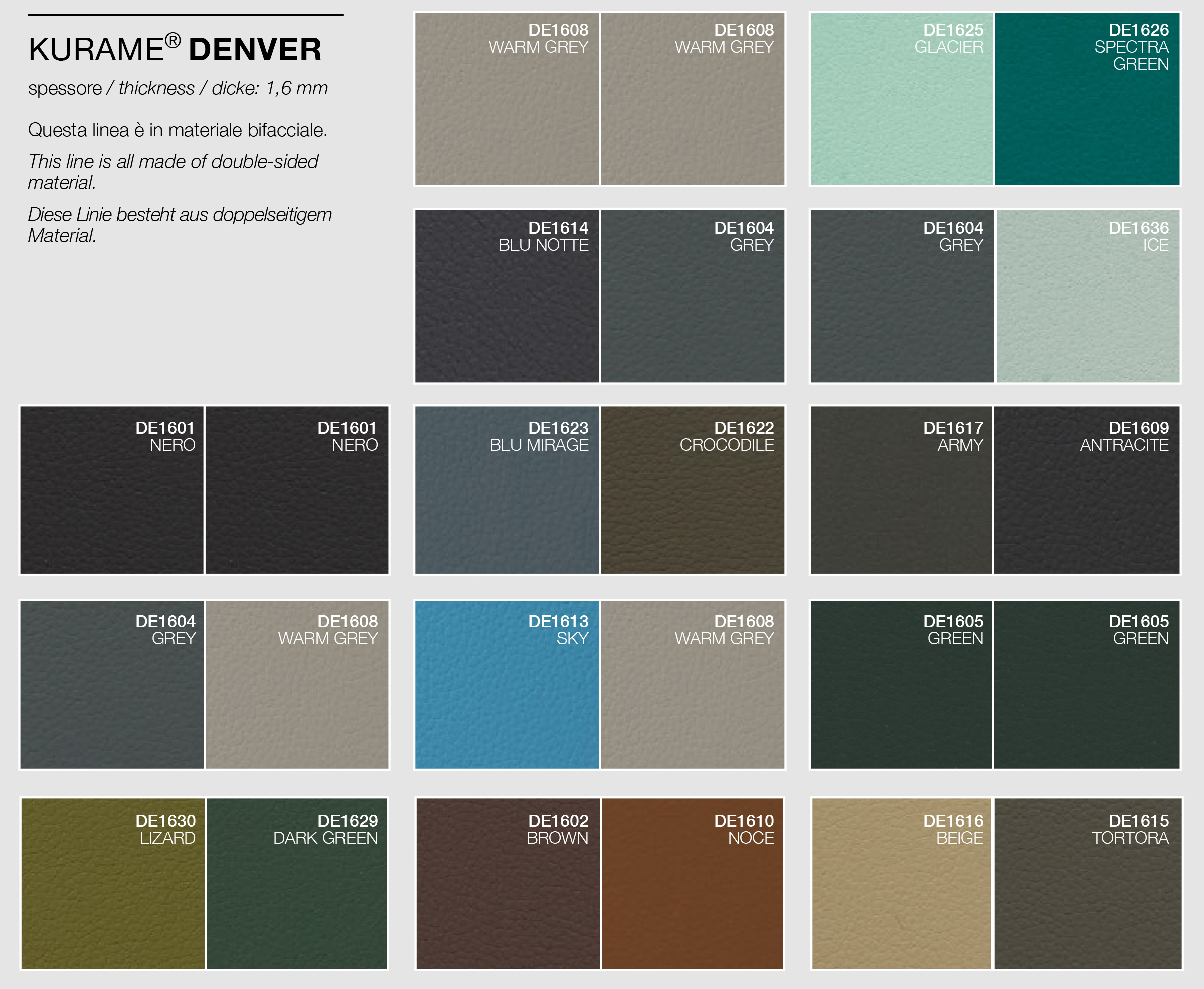This screenshot has height=989, width=1204.
Task: Select the DE1613 Sky blue swatch
Action: 506,685
